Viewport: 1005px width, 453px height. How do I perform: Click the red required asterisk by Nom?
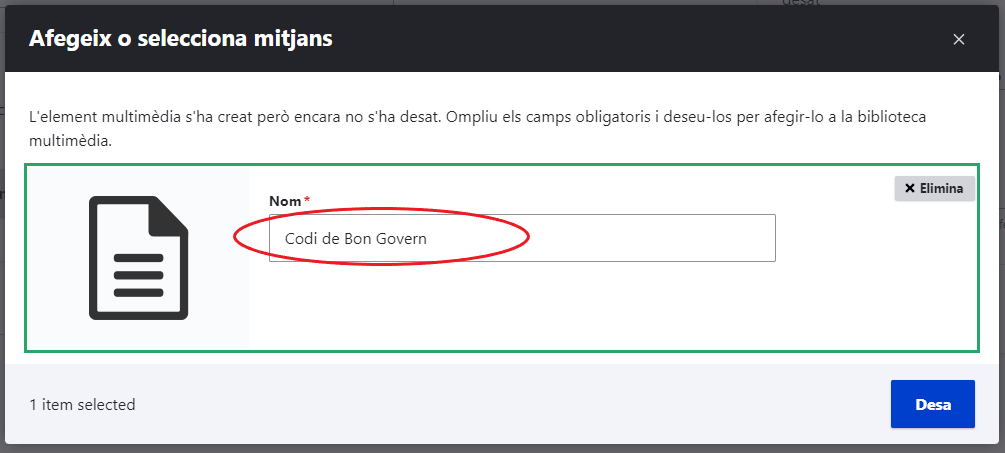pyautogui.click(x=307, y=200)
